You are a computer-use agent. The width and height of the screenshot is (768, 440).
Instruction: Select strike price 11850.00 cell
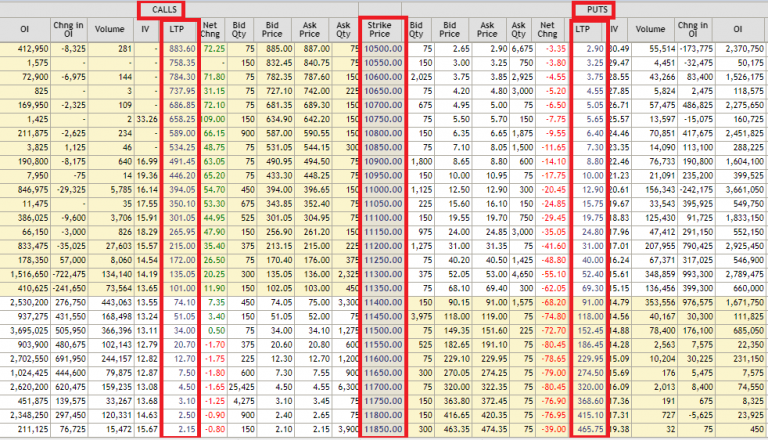(x=383, y=430)
